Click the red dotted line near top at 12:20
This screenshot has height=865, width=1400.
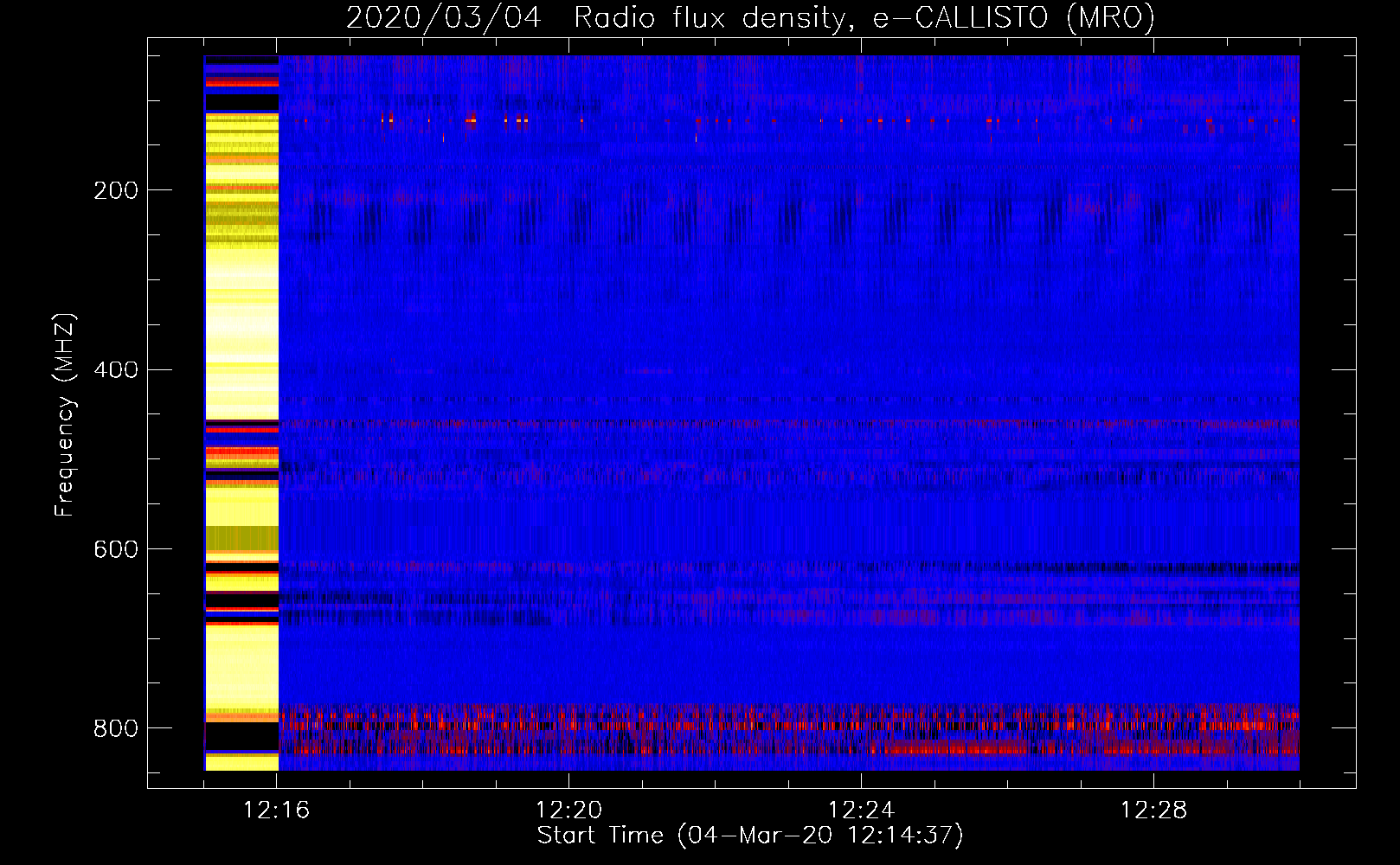tap(581, 121)
